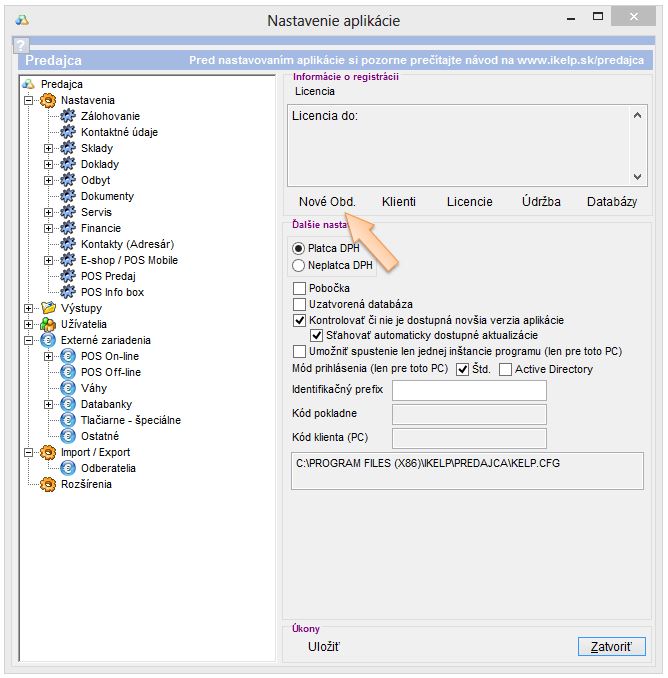668x678 pixels.
Task: Click the Zatvoriť button
Action: click(611, 646)
